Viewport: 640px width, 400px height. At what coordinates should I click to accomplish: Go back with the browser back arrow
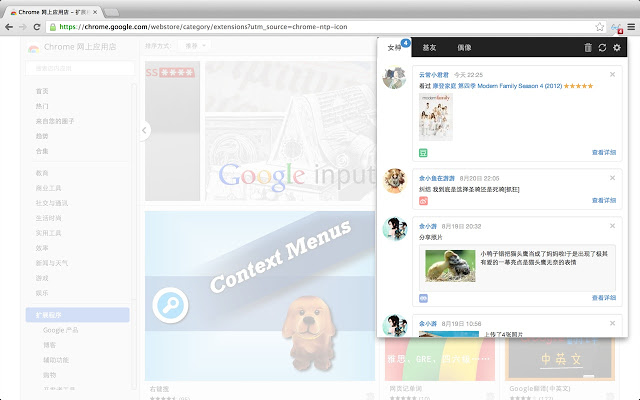click(x=9, y=27)
